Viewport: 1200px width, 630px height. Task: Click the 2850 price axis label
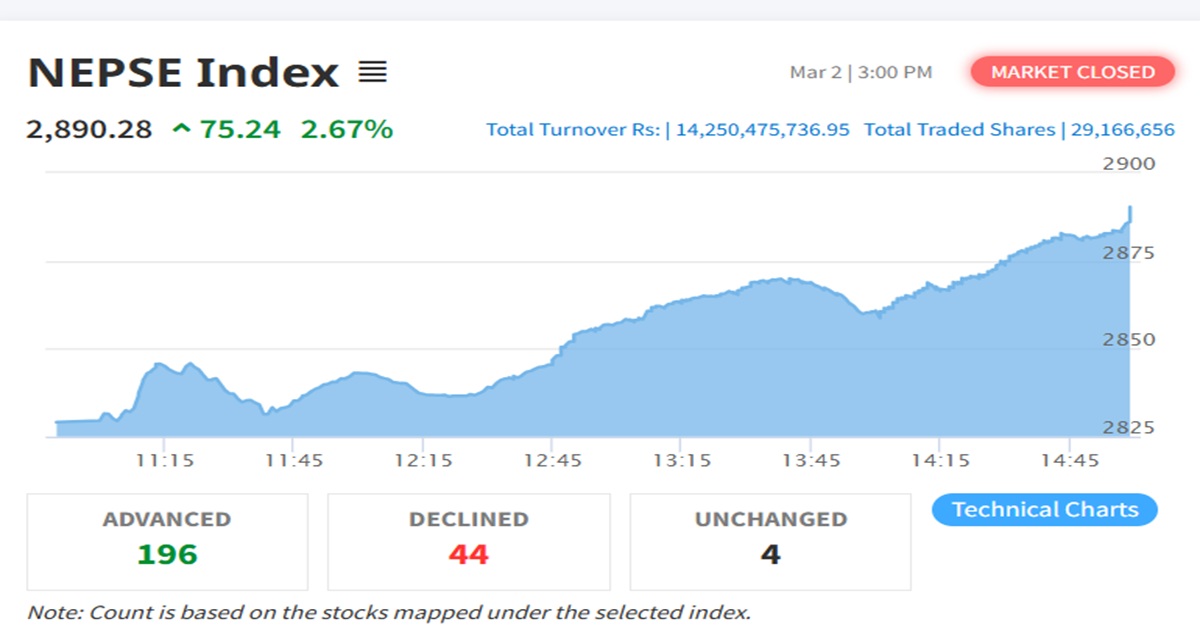tap(1129, 340)
